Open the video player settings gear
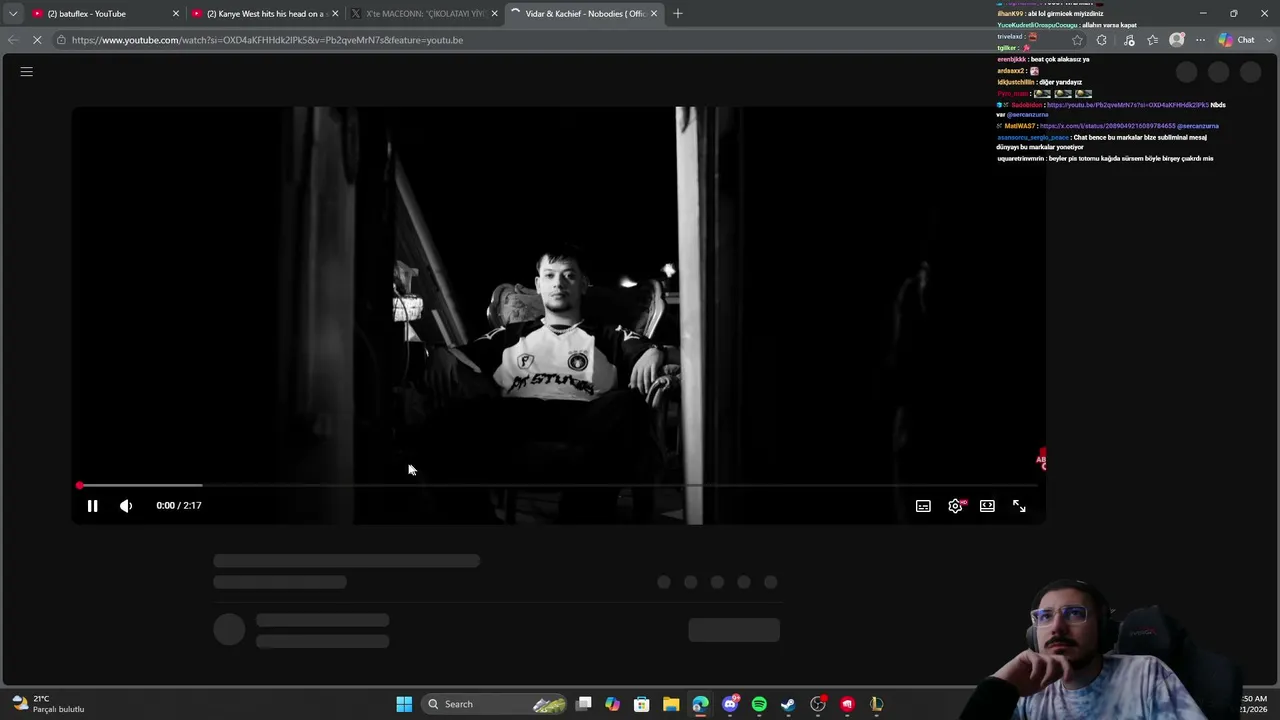Image resolution: width=1280 pixels, height=720 pixels. click(x=956, y=506)
